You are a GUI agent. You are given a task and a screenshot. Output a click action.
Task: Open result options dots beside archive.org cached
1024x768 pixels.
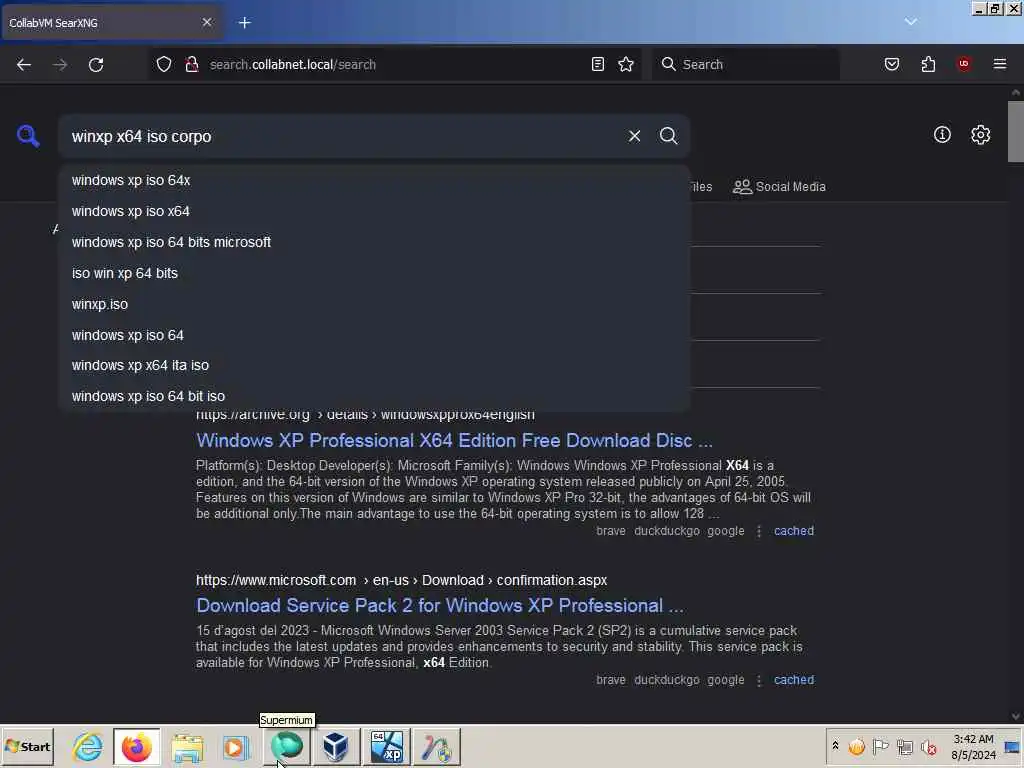point(759,532)
